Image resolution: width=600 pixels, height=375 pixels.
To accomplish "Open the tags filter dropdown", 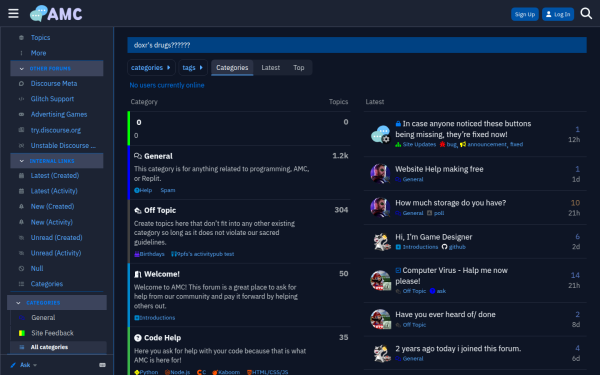I will [193, 68].
